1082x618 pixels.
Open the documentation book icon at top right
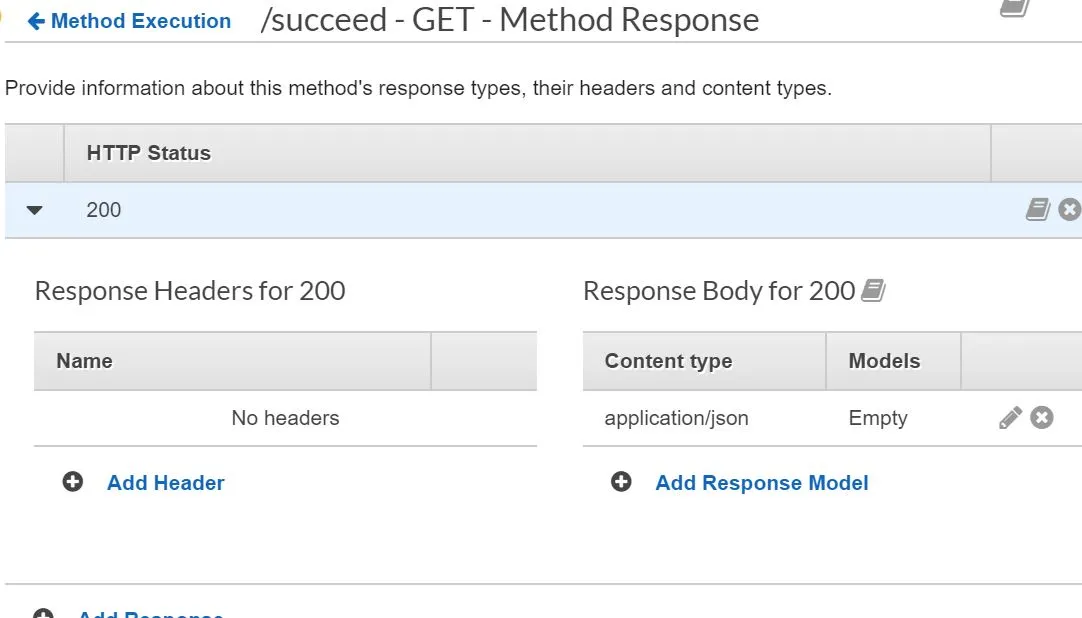(x=1014, y=7)
